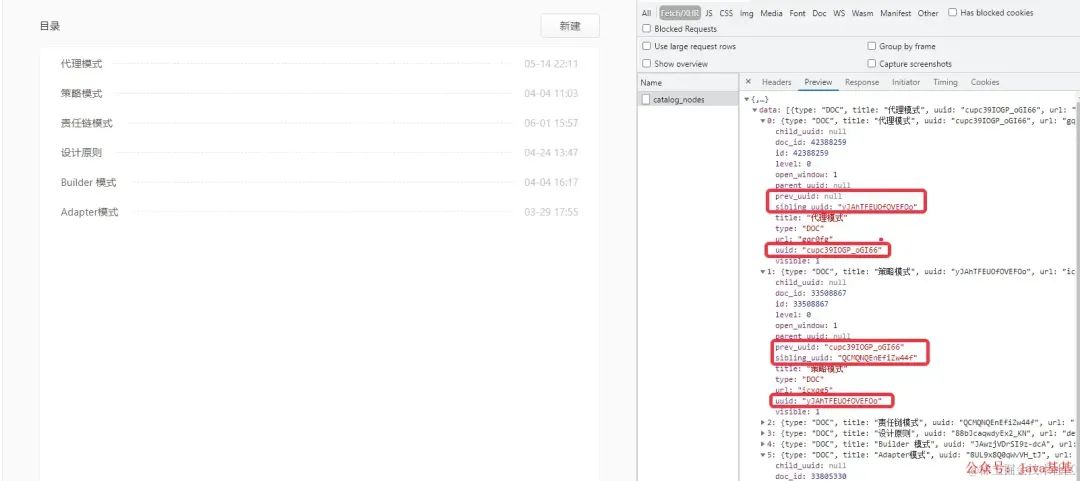Filter network requests by JS

click(x=709, y=13)
